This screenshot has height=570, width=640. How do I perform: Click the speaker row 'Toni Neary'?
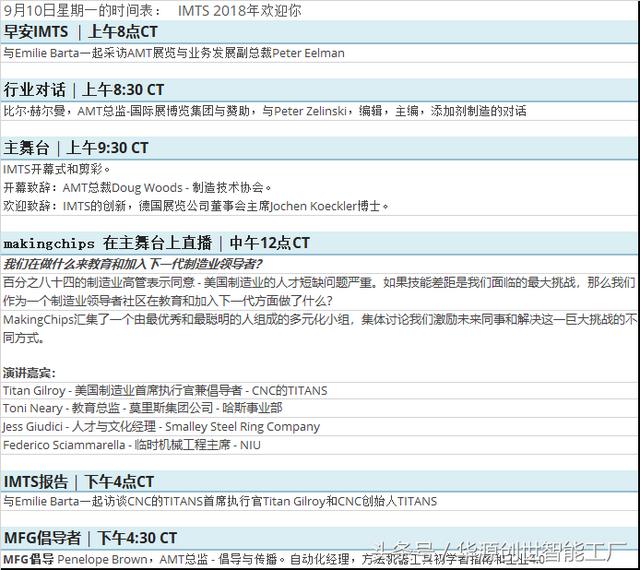(142, 408)
